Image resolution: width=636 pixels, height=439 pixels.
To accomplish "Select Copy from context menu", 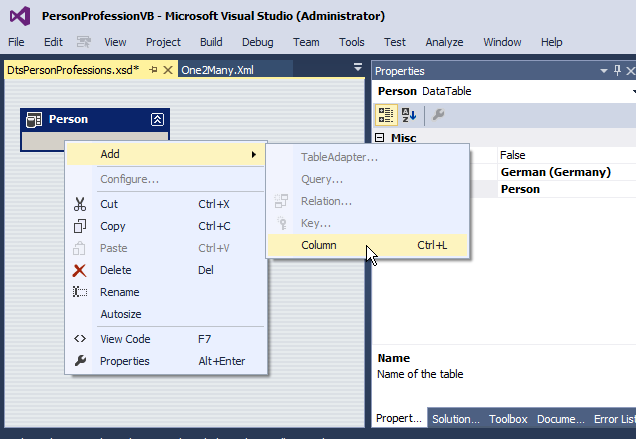I will (x=165, y=226).
